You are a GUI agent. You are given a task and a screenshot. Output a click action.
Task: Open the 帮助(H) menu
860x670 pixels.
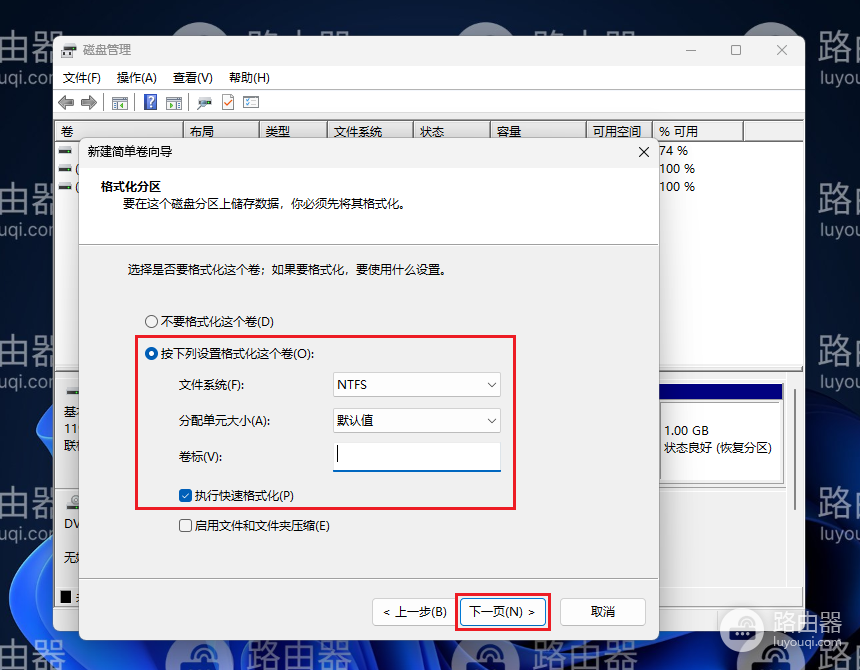tap(249, 78)
